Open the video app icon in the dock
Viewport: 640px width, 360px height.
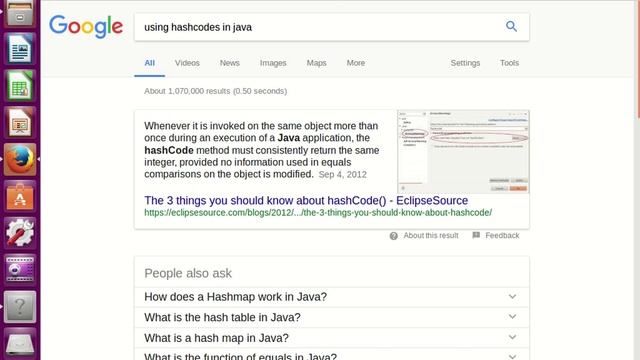[x=20, y=269]
